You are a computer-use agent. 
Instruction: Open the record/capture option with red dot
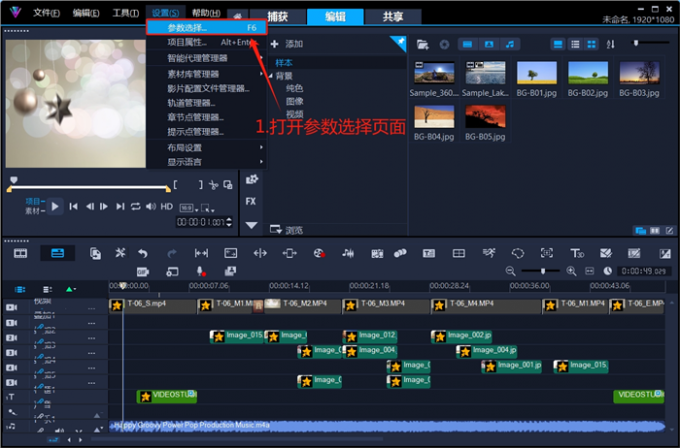click(x=319, y=253)
